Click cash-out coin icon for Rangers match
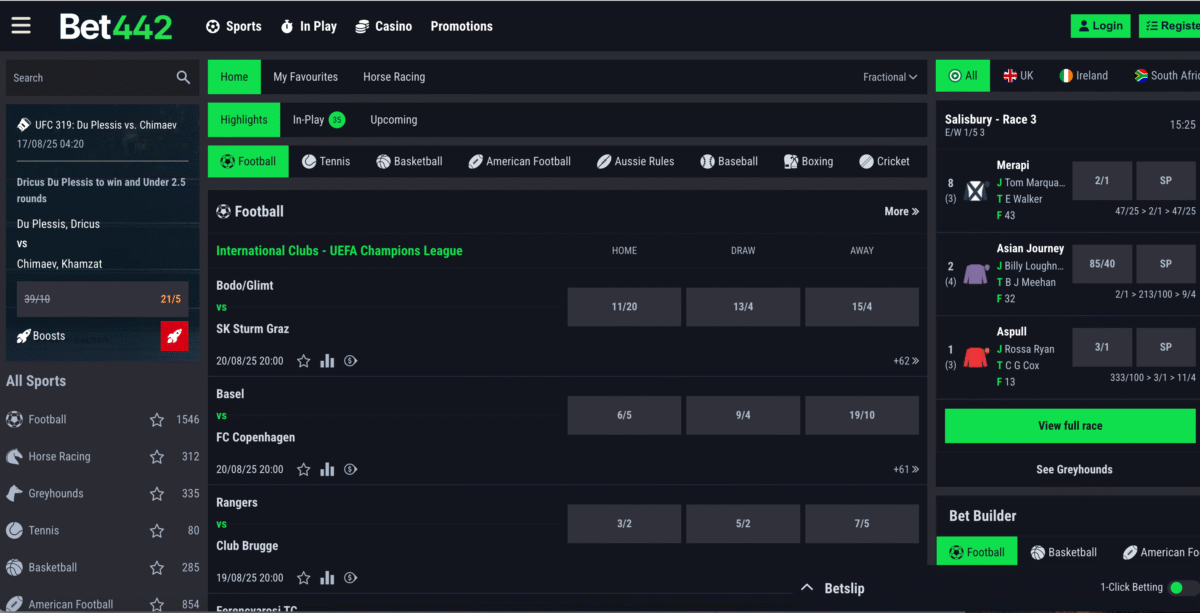1200x613 pixels. click(351, 578)
